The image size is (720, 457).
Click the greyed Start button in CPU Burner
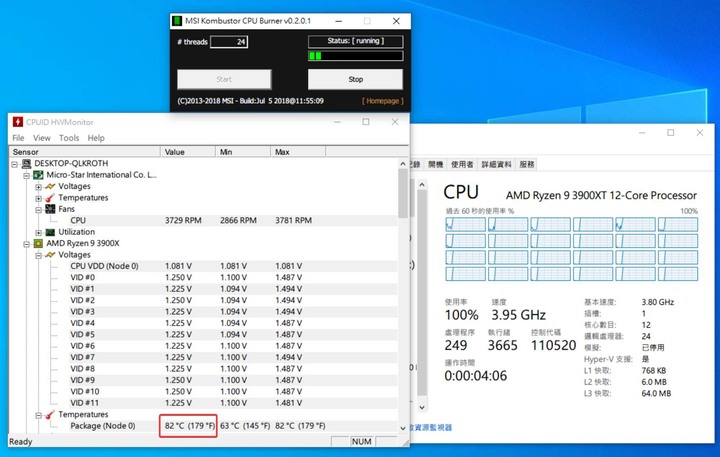point(224,79)
